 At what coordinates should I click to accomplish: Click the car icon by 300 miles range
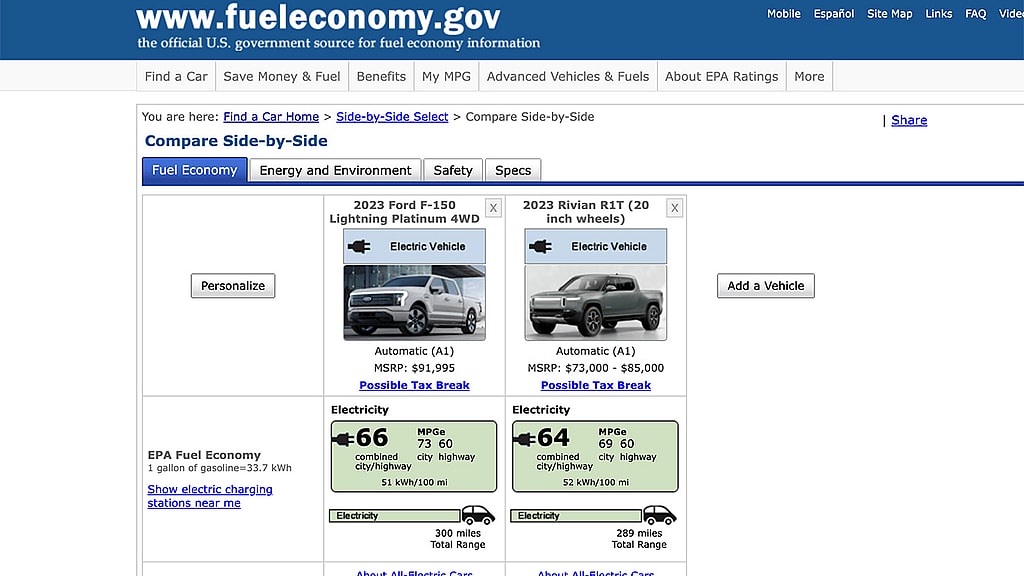point(478,515)
